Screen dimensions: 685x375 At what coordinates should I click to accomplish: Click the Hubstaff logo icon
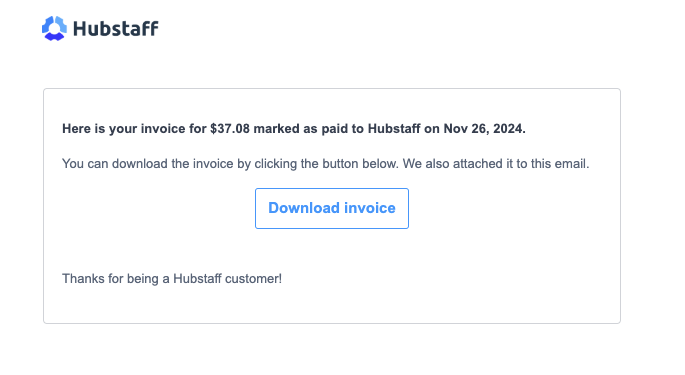pos(54,28)
